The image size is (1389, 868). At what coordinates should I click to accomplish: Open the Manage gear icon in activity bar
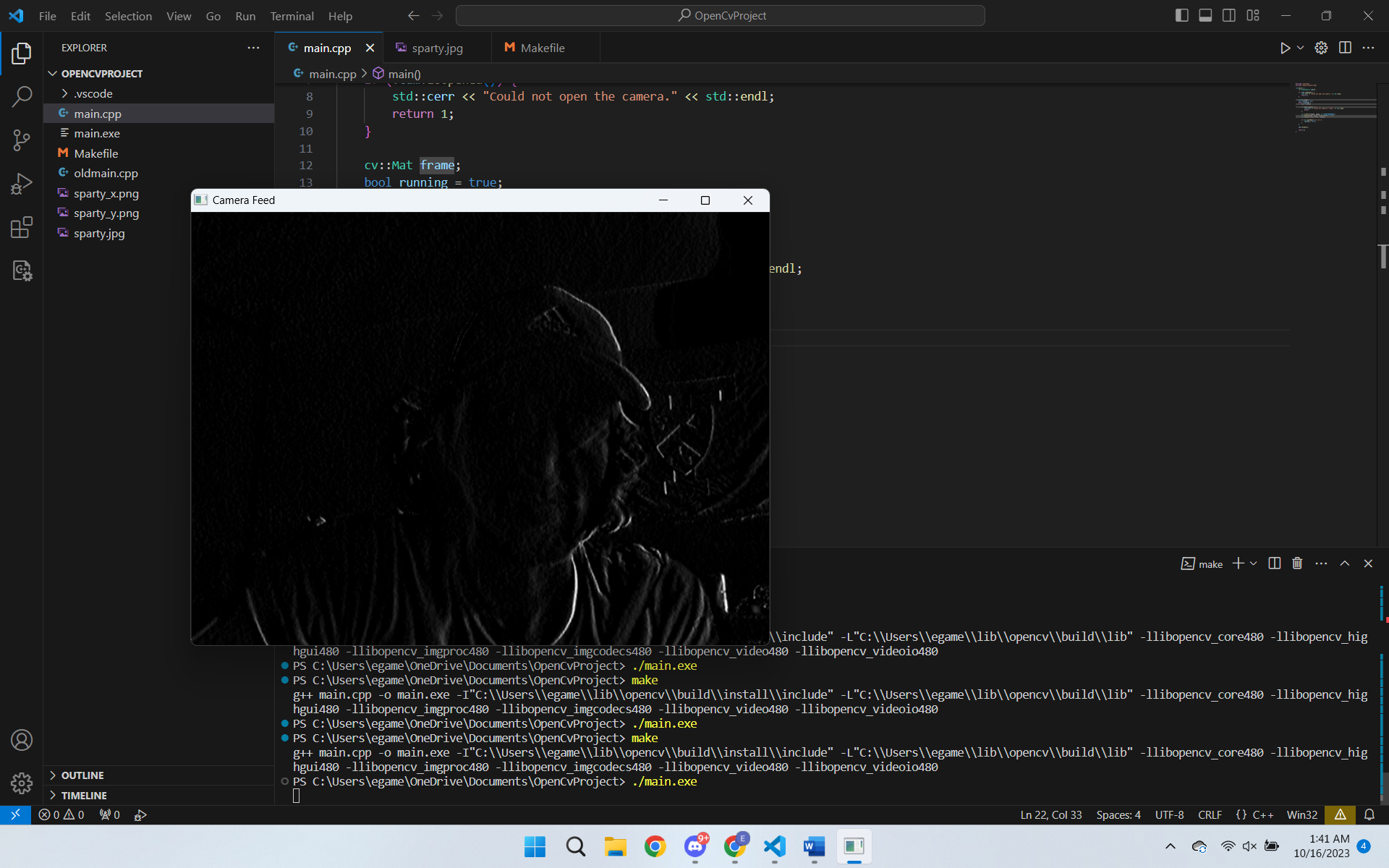[x=22, y=783]
